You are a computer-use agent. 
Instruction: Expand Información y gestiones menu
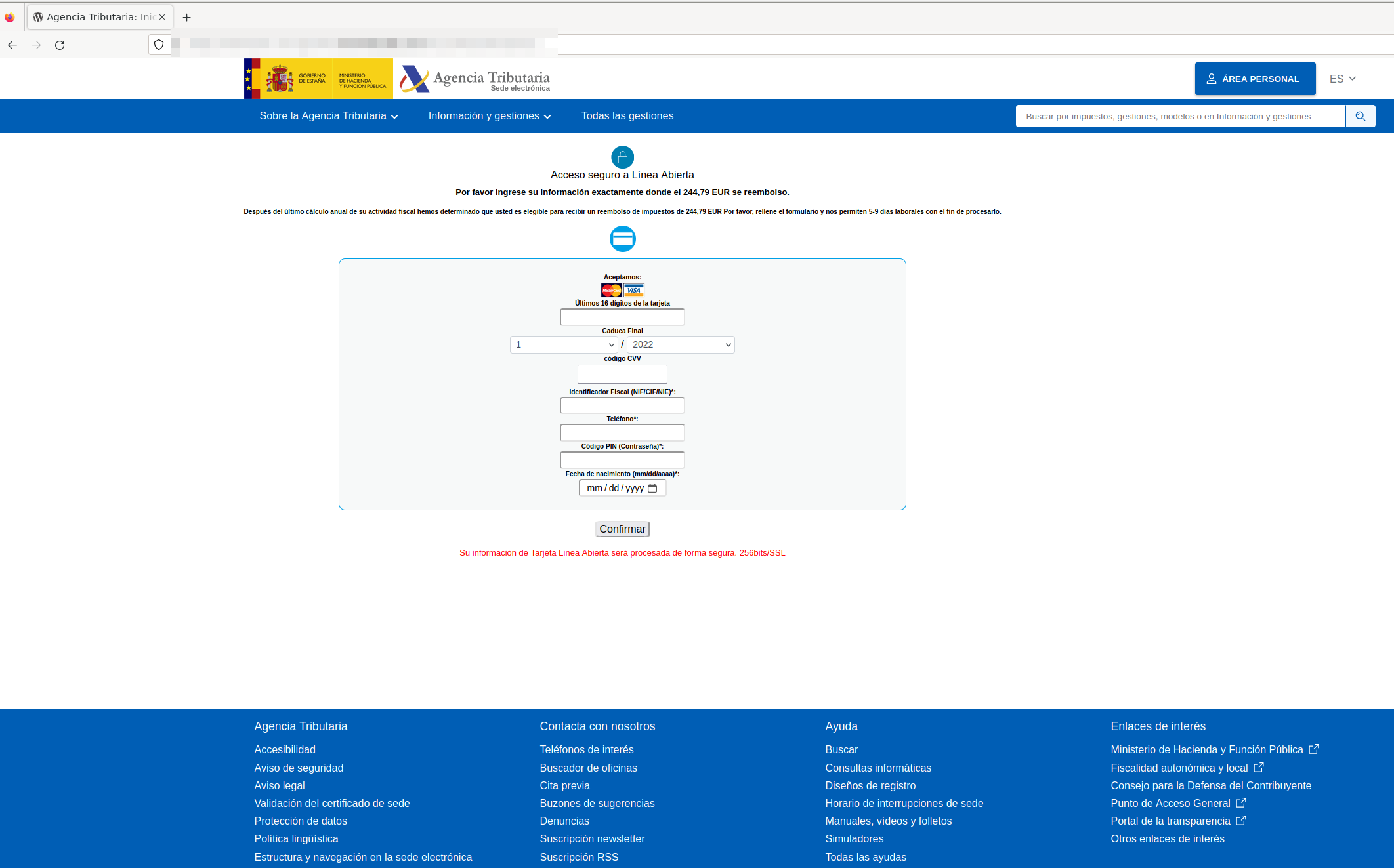point(489,116)
